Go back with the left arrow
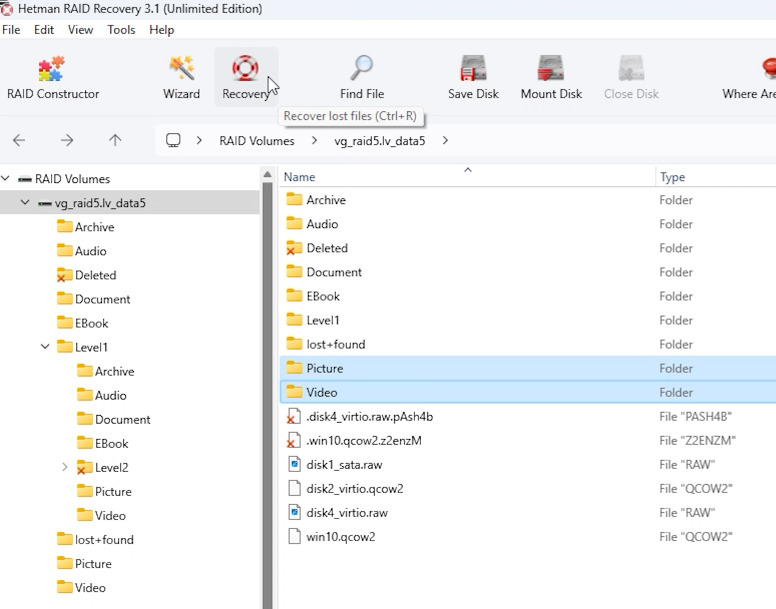The width and height of the screenshot is (776, 609). click(x=19, y=141)
